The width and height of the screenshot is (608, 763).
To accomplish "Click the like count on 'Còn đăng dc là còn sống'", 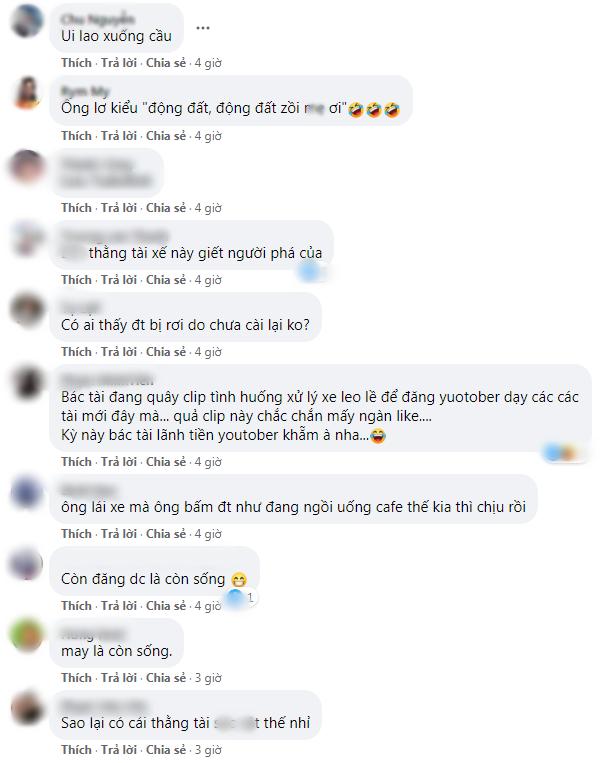I will click(242, 597).
